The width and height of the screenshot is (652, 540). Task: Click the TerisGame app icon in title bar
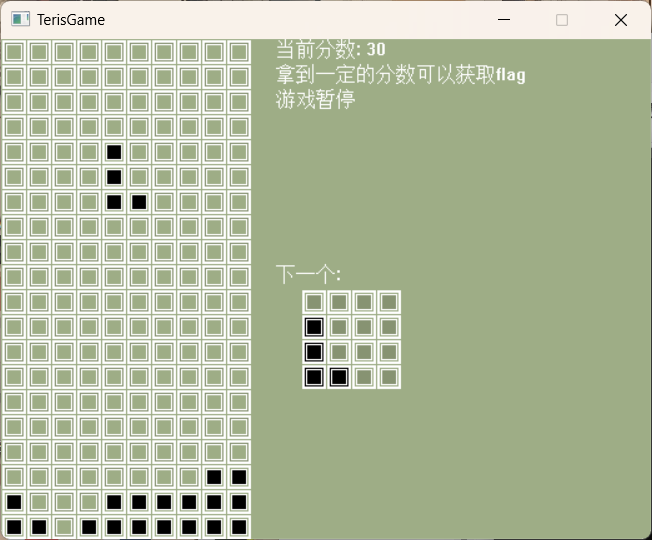coord(20,20)
